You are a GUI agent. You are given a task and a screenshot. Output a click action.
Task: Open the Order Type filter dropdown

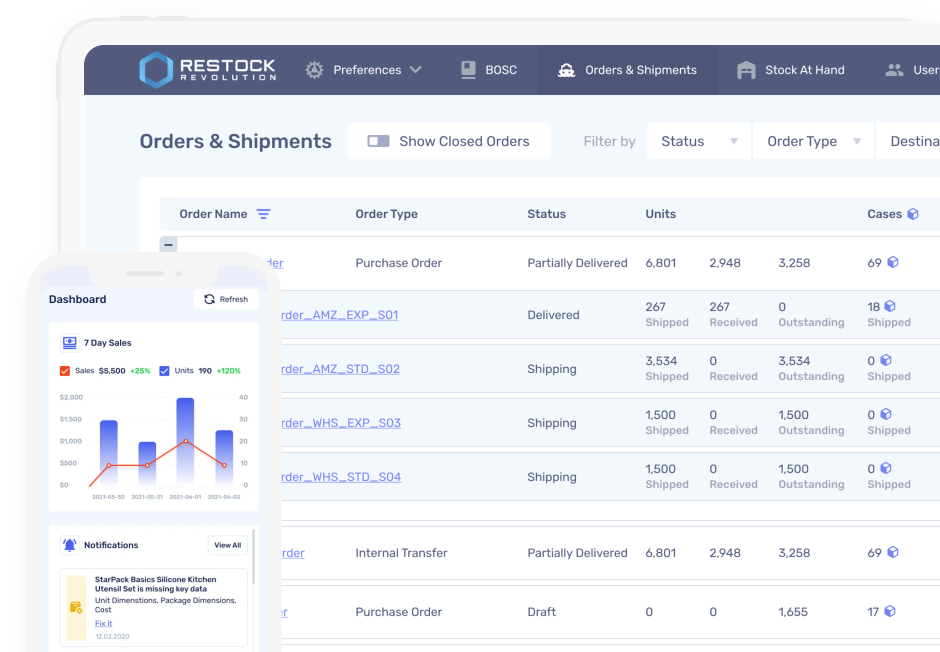pos(813,141)
